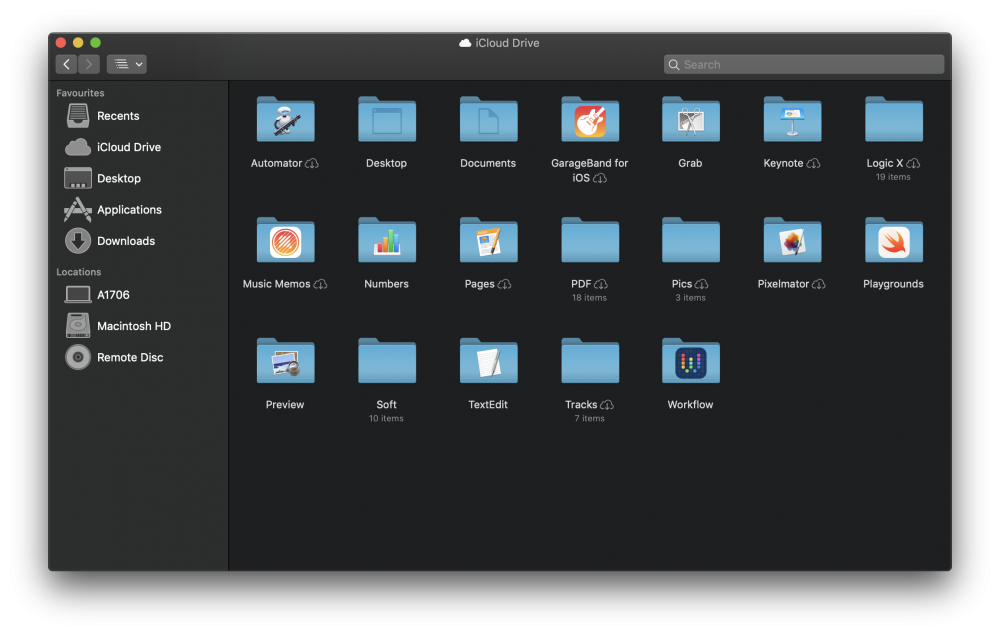
Task: Open the Logic X folder
Action: pyautogui.click(x=893, y=119)
